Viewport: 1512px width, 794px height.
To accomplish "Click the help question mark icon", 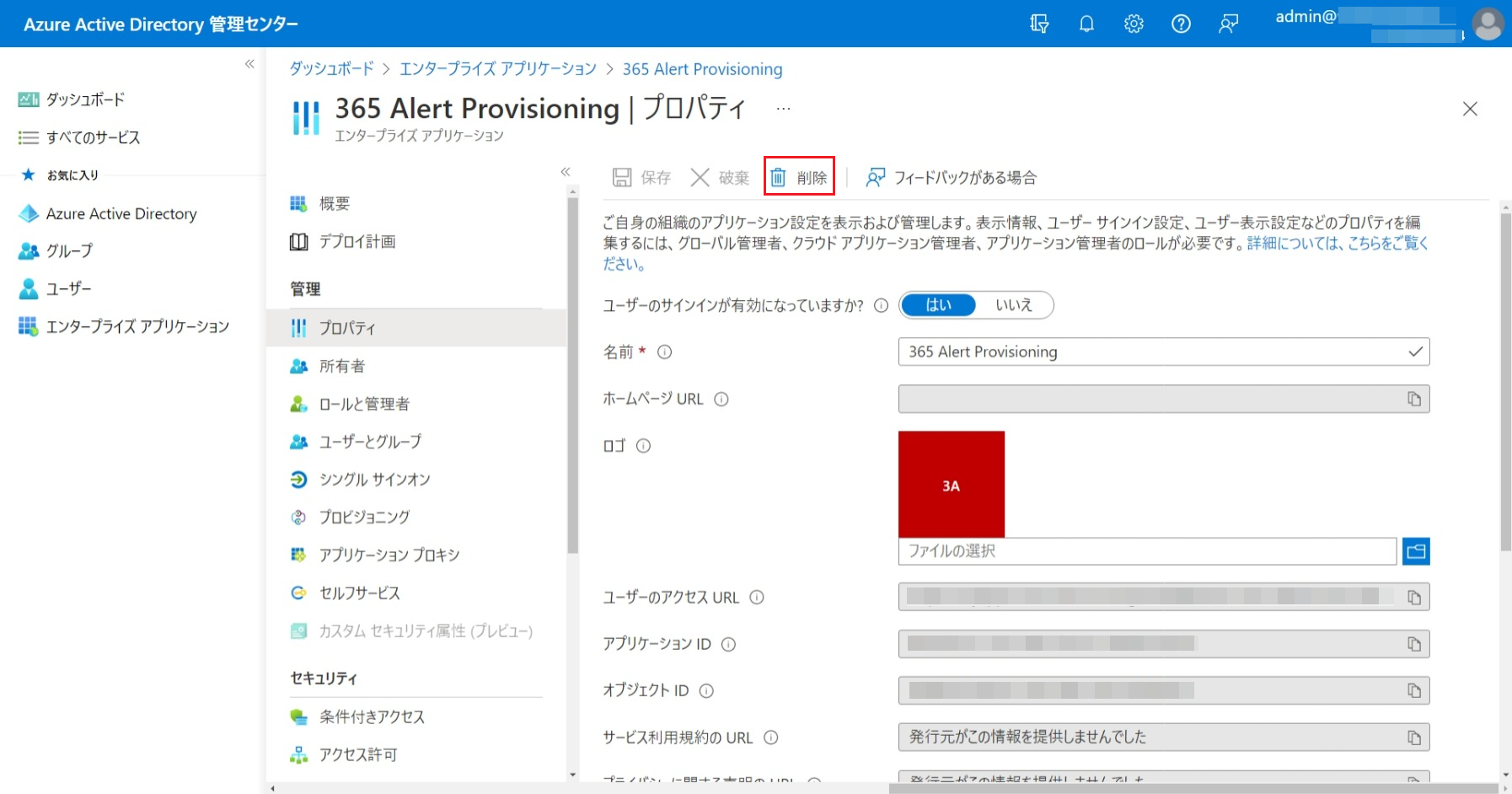I will point(1181,24).
